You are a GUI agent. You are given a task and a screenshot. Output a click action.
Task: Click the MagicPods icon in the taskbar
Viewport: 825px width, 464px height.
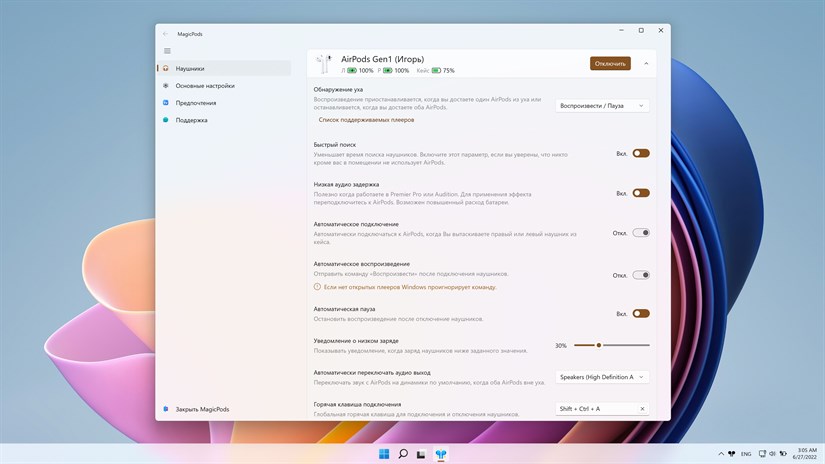441,454
